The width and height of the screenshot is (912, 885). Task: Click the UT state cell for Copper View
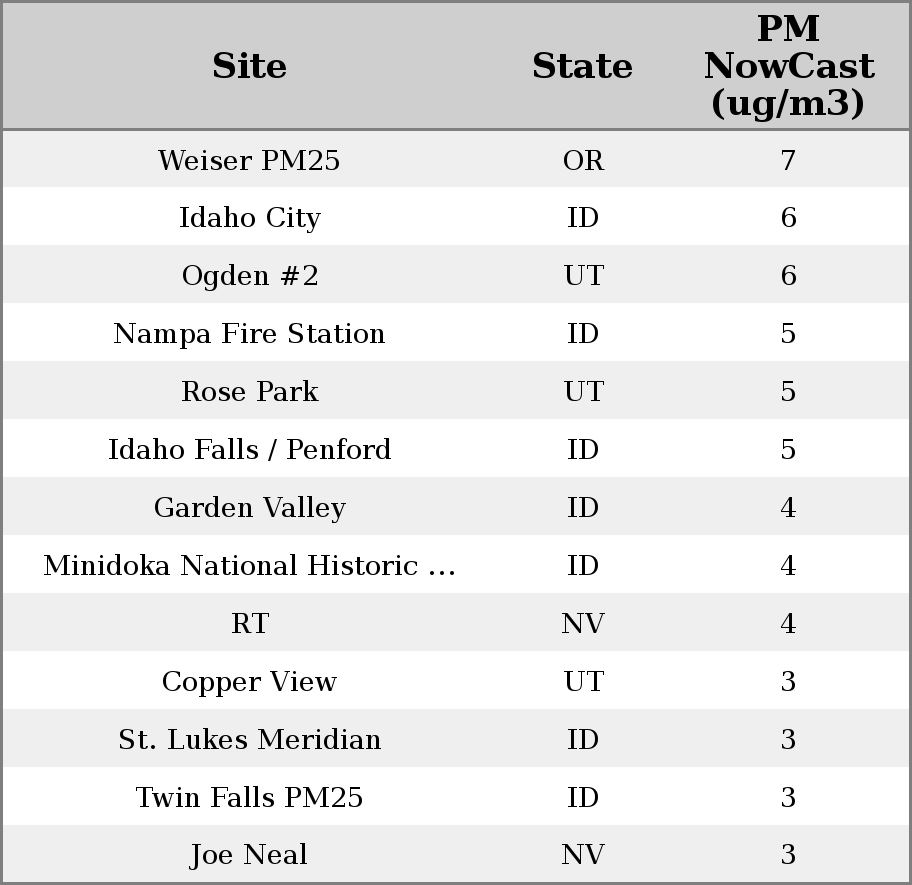click(583, 682)
